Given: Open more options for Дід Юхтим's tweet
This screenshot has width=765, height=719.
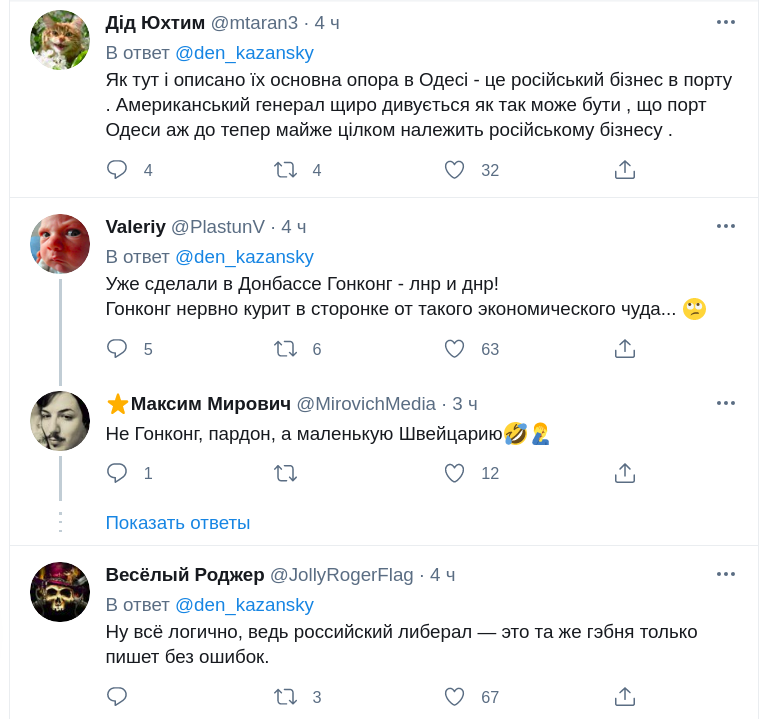Looking at the screenshot, I should point(726,22).
